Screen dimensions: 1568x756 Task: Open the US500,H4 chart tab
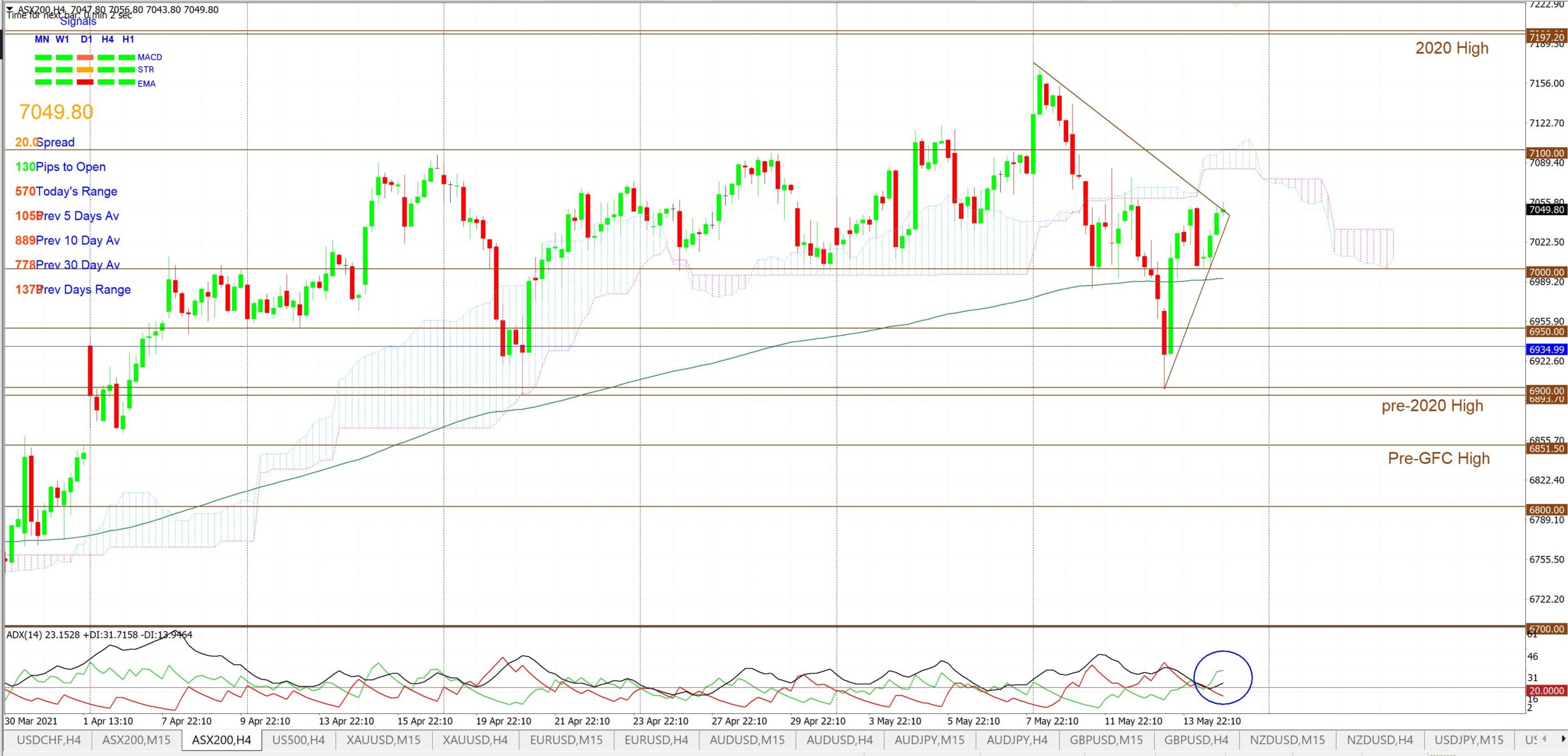[x=299, y=740]
